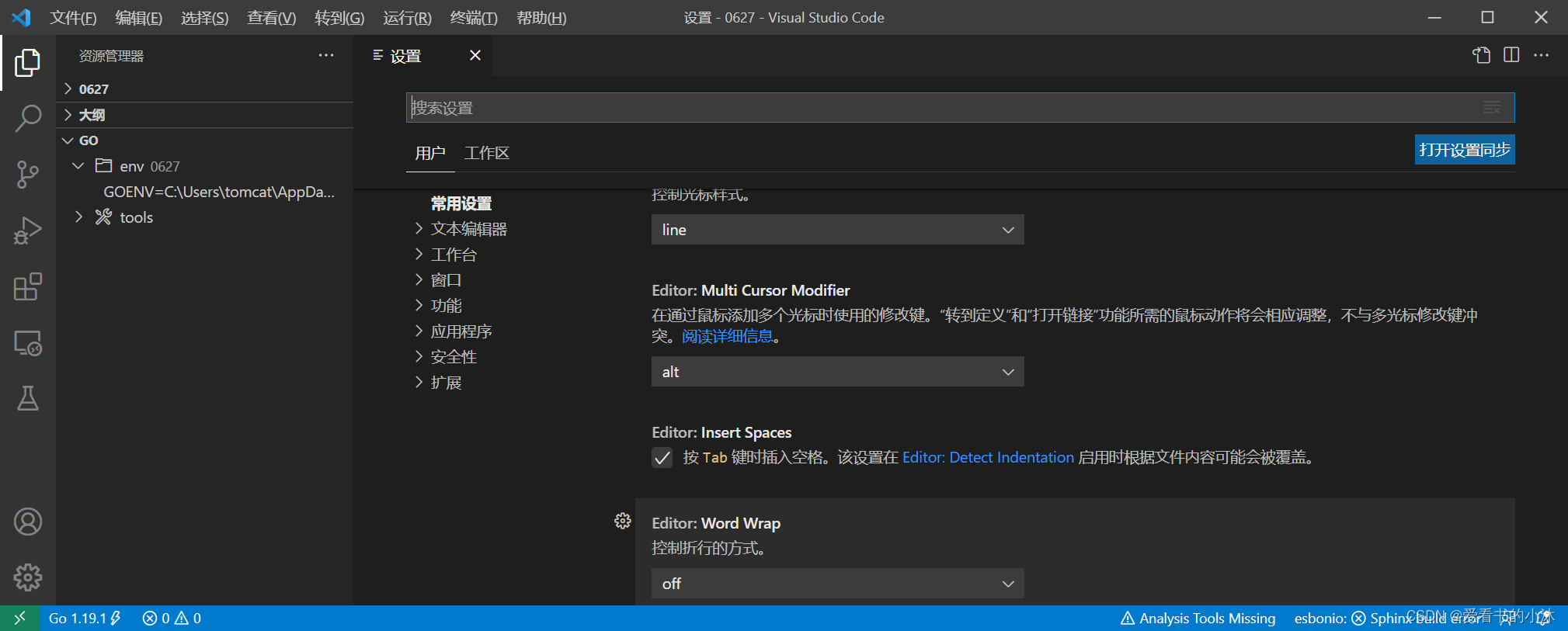Open the Extensions view

28,286
